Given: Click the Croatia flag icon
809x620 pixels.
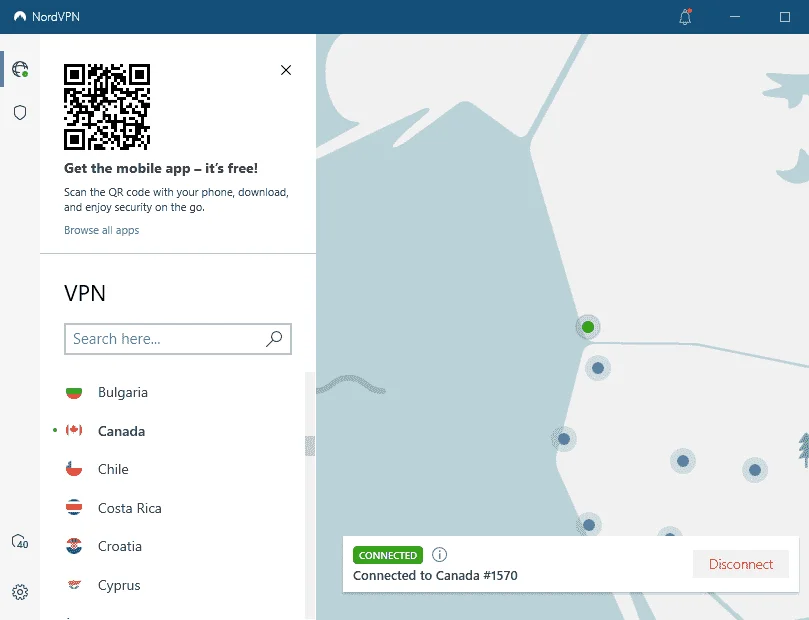Looking at the screenshot, I should 74,546.
